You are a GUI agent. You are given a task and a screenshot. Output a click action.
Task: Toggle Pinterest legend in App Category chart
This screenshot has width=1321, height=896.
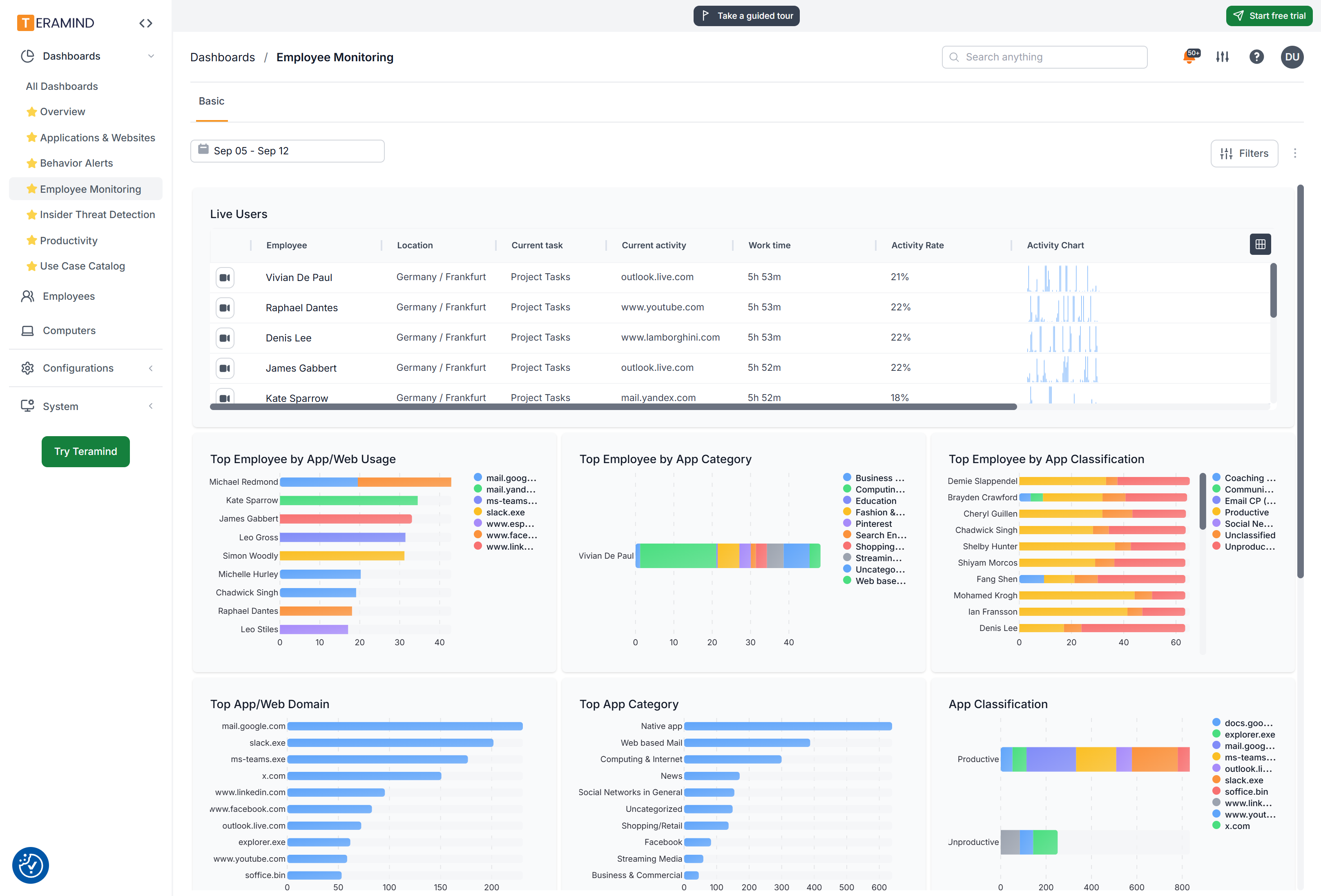tap(867, 523)
